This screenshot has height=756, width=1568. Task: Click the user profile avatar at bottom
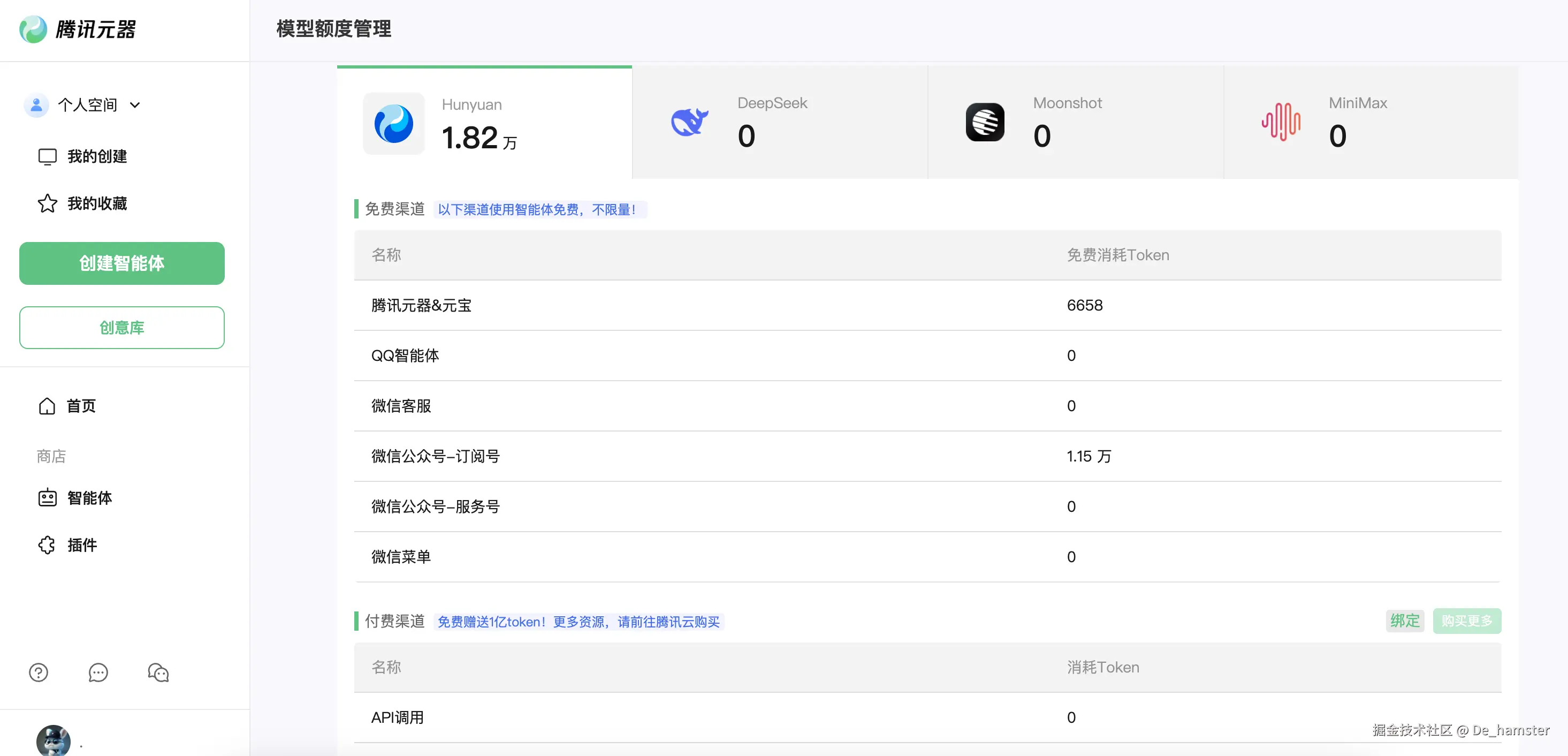54,741
